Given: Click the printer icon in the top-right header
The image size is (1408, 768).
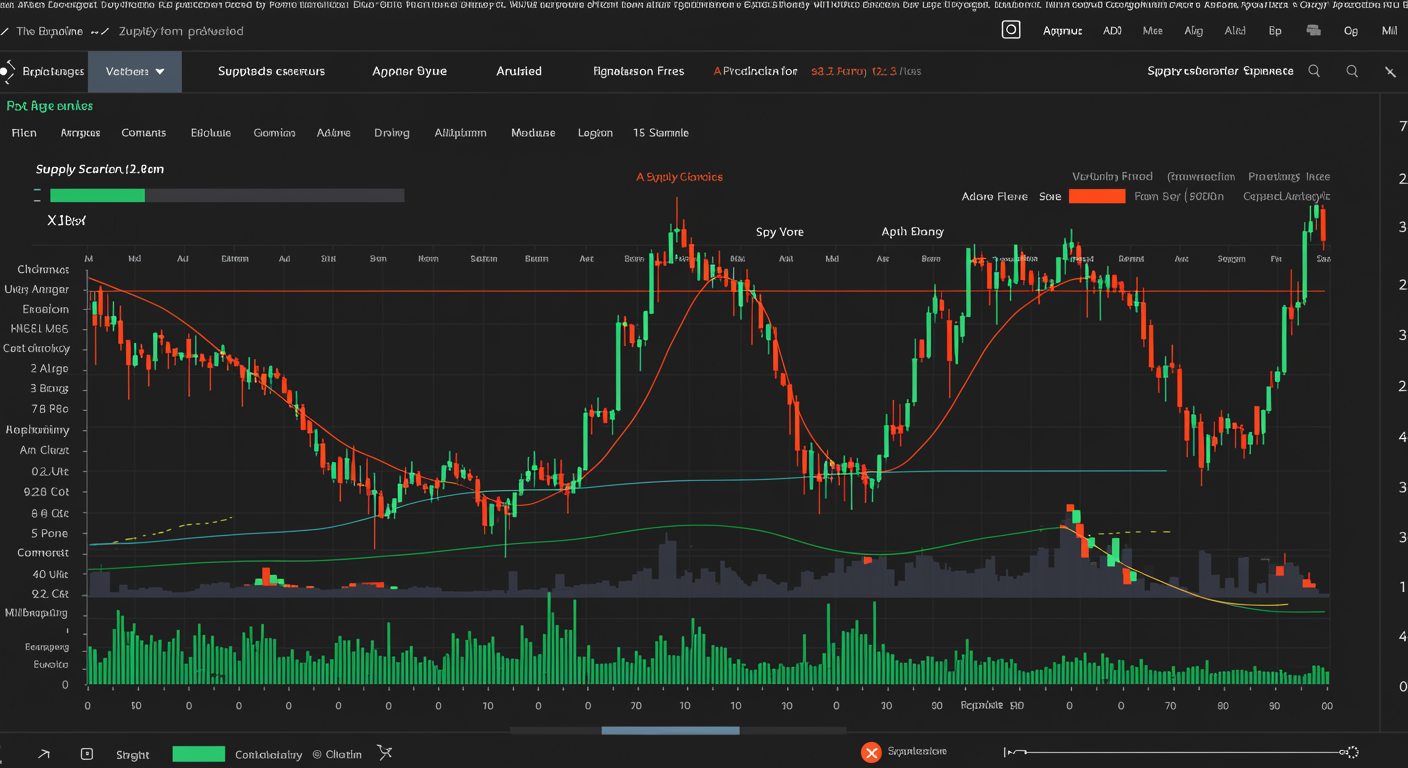Looking at the screenshot, I should (1314, 30).
